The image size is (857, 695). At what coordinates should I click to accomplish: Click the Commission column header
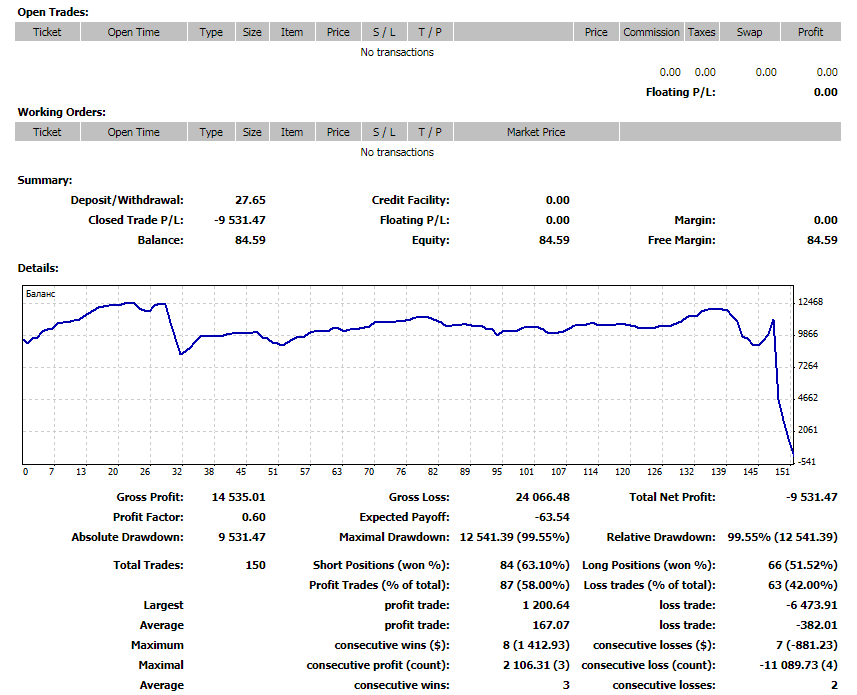click(651, 32)
